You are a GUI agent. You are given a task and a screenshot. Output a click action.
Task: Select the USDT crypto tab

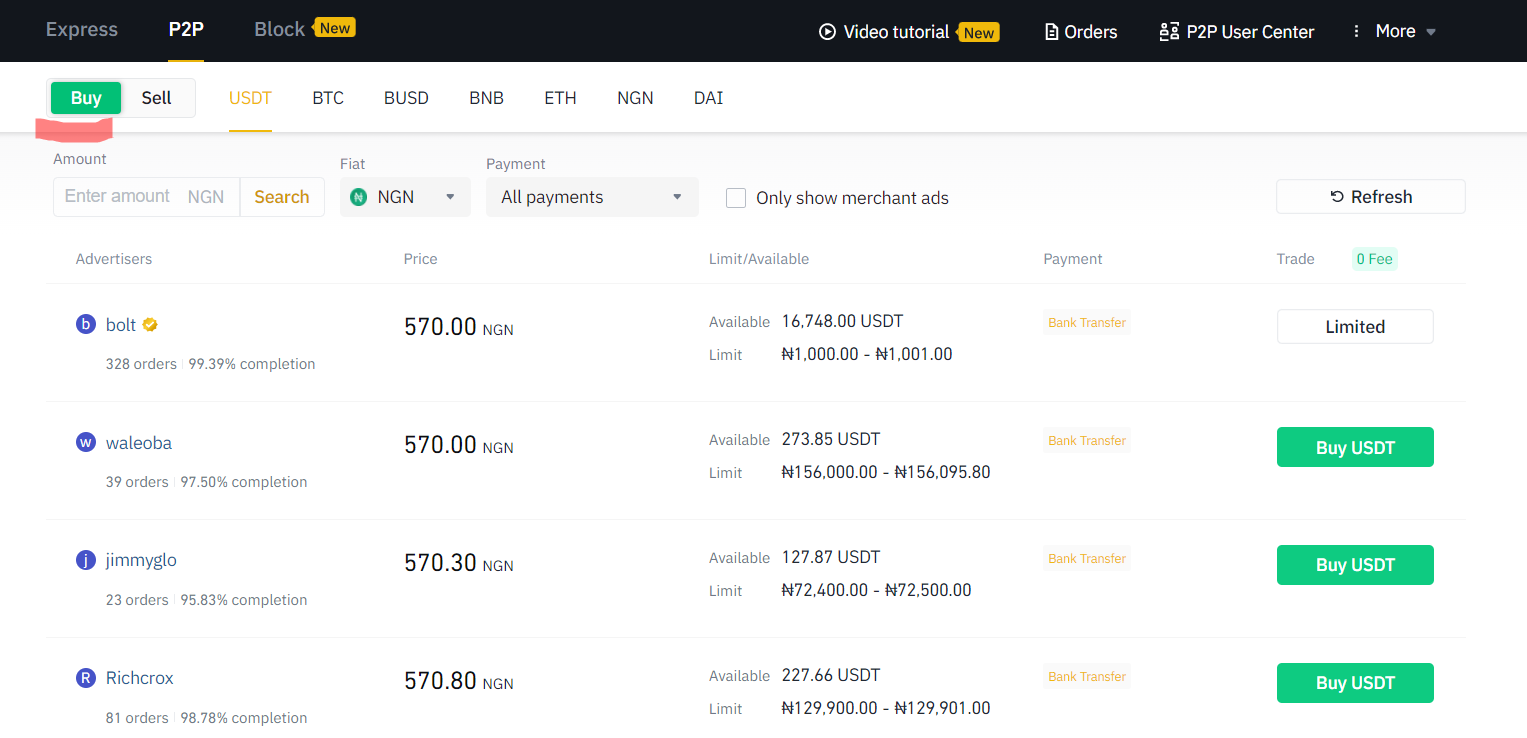(250, 98)
